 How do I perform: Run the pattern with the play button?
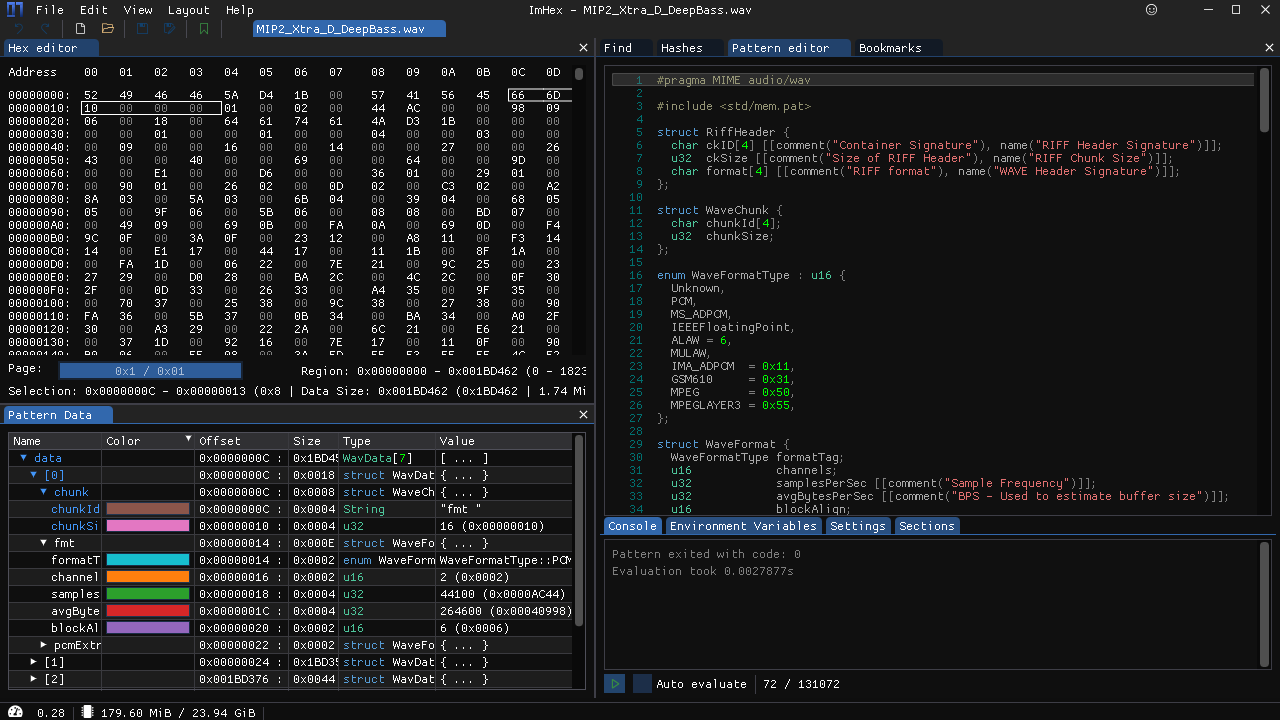615,684
